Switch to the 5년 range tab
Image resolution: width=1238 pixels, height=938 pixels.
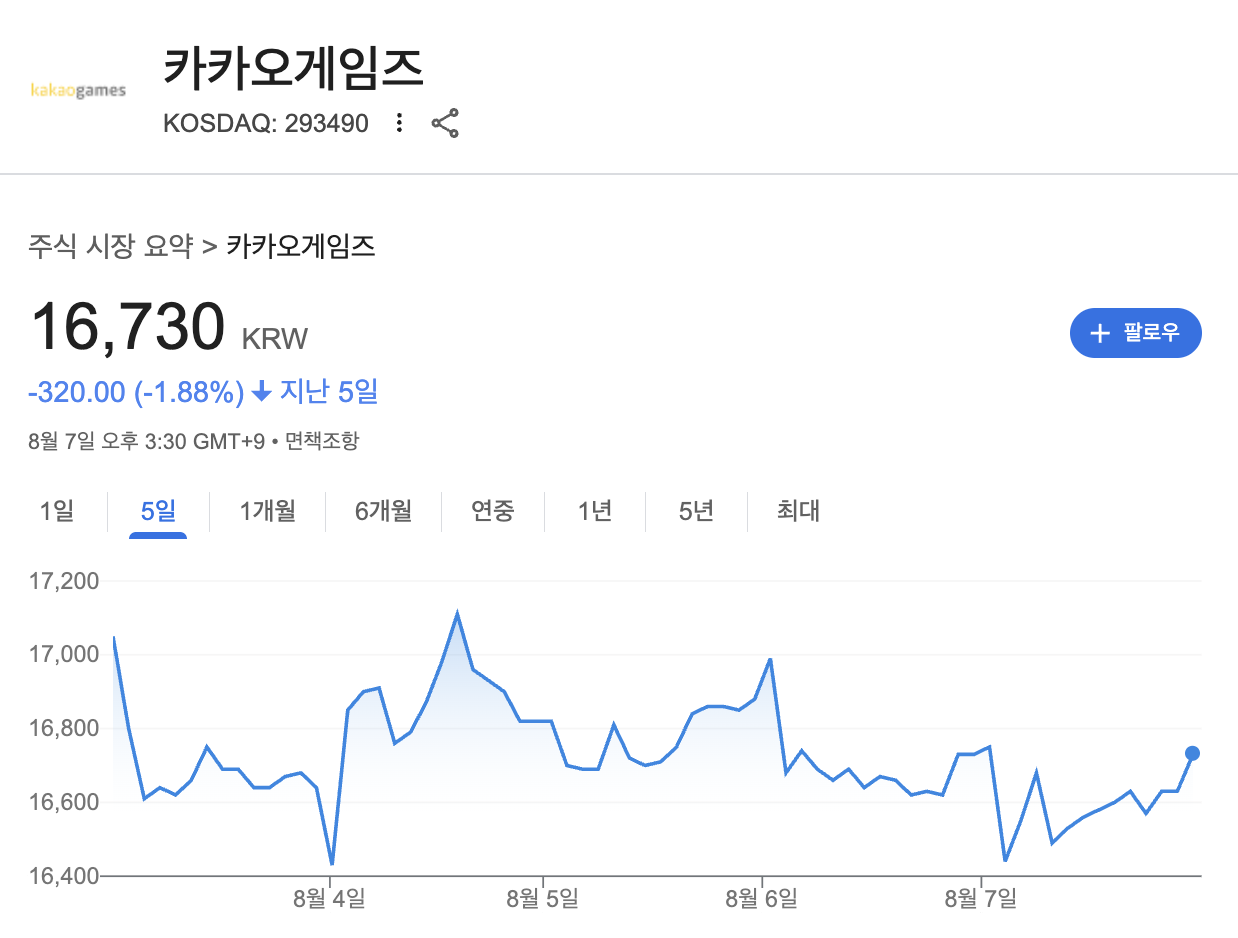696,511
